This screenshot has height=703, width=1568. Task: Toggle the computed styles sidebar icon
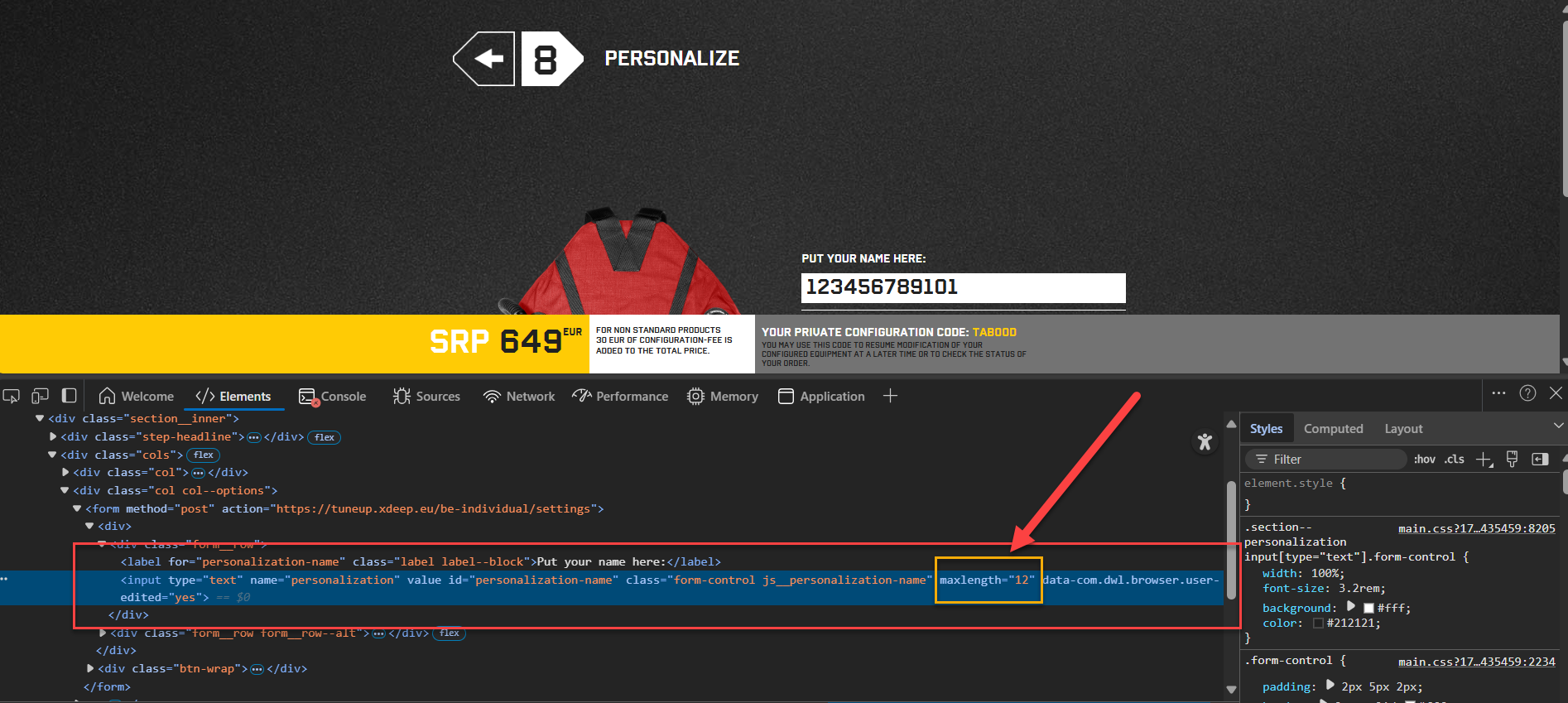coord(1540,460)
